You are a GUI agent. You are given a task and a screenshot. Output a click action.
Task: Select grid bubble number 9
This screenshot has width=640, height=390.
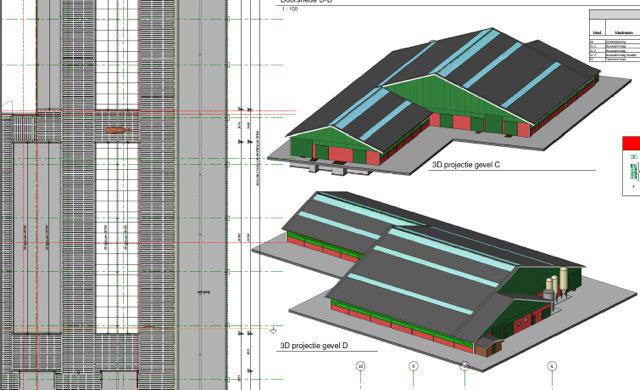(x=413, y=366)
